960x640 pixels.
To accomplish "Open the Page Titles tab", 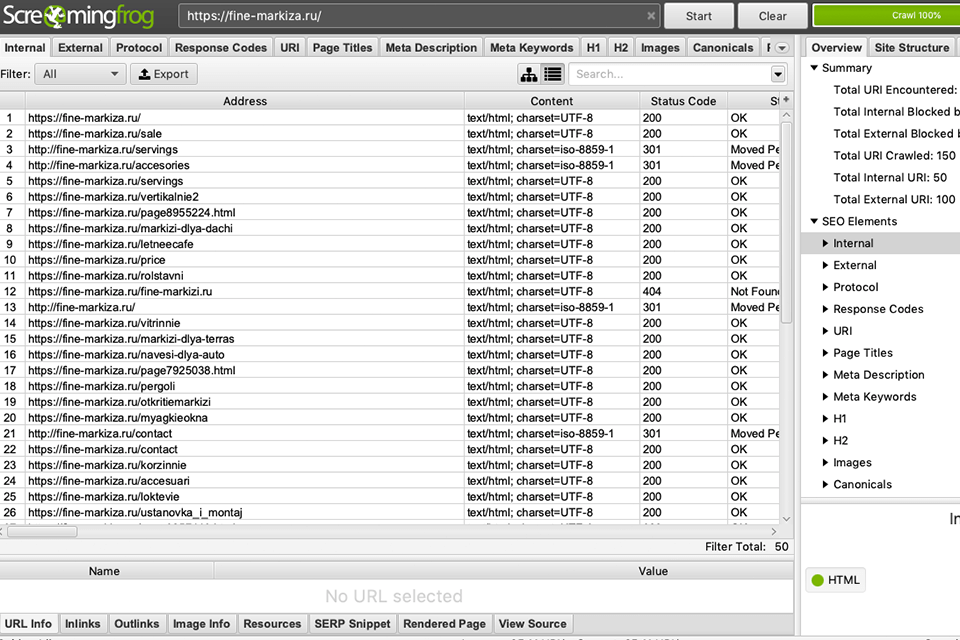I will 342,48.
